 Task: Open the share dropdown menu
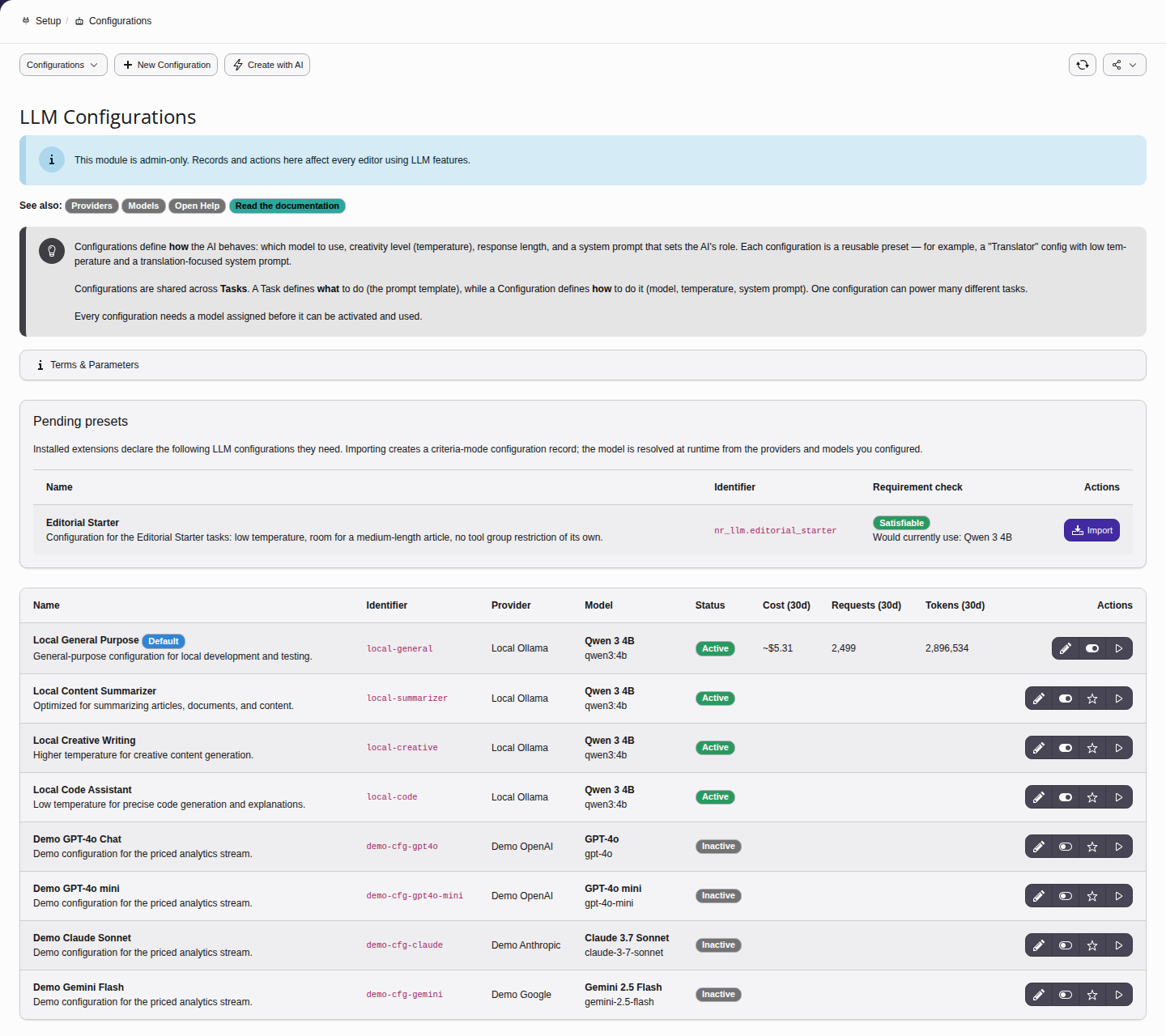pyautogui.click(x=1125, y=65)
